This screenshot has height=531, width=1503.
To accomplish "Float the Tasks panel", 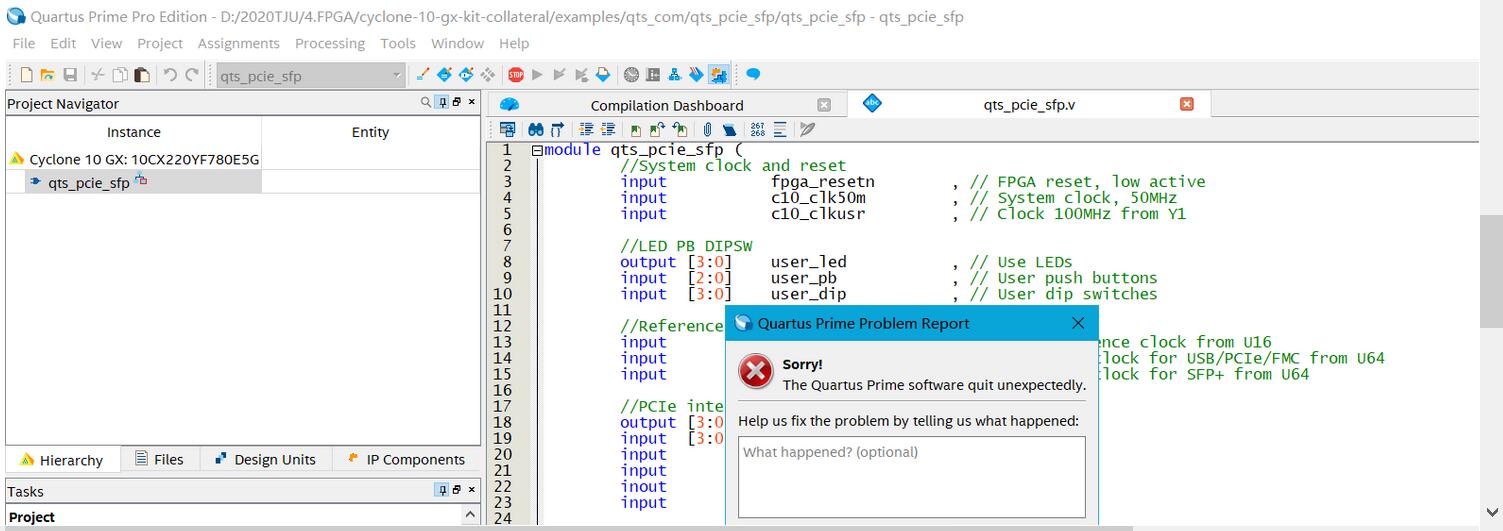I will [456, 490].
